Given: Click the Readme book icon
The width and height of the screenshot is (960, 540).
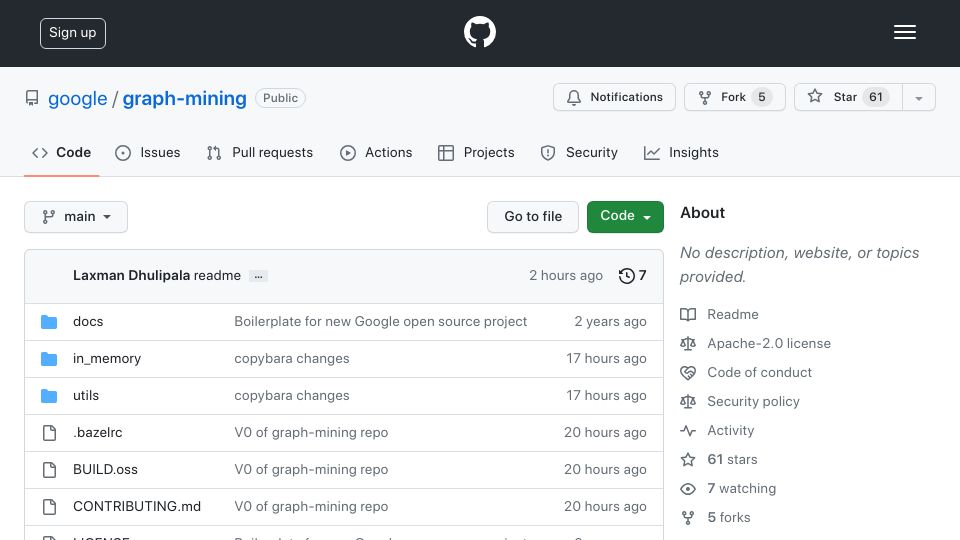Looking at the screenshot, I should [688, 315].
